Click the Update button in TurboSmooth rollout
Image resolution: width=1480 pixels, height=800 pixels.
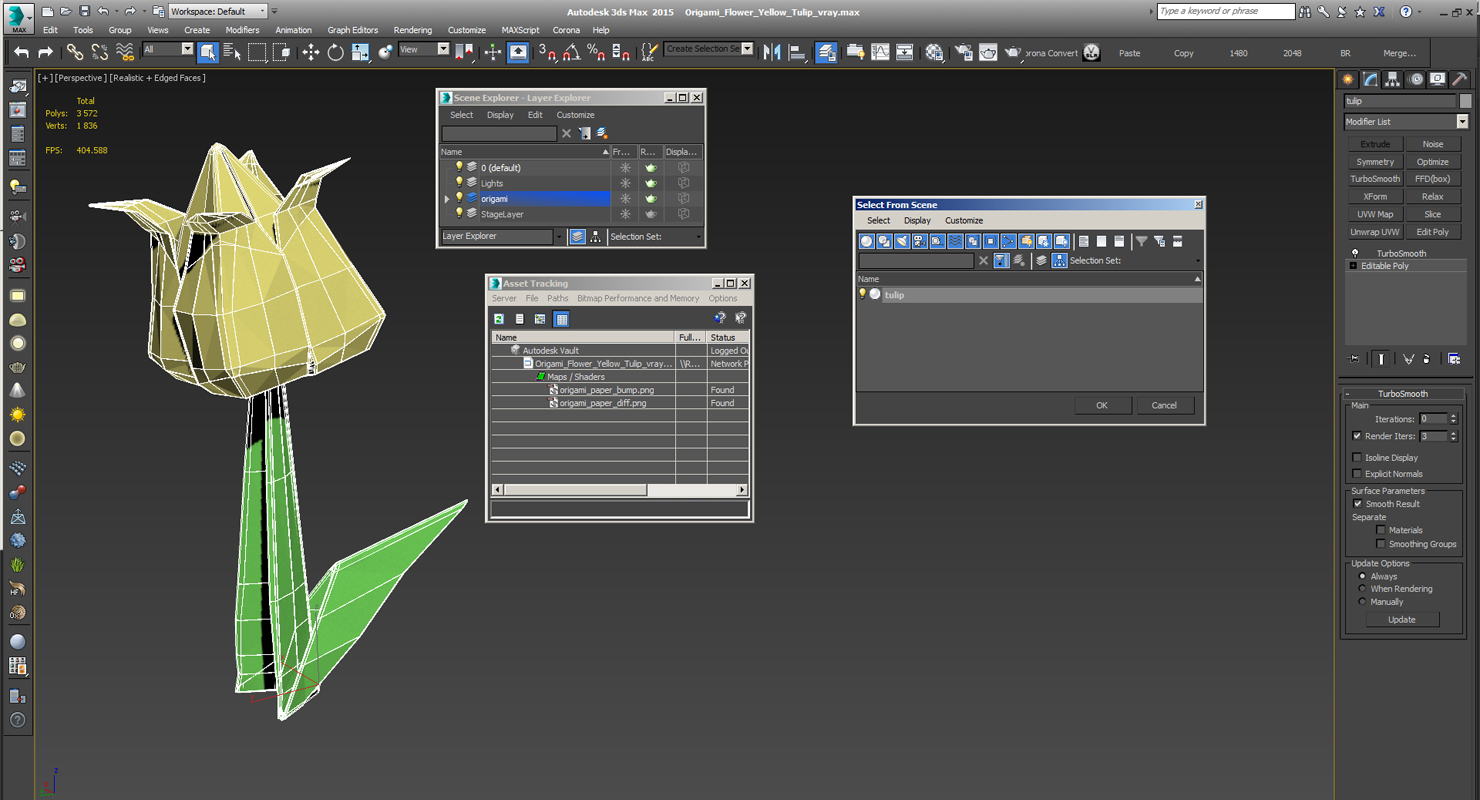[1402, 619]
